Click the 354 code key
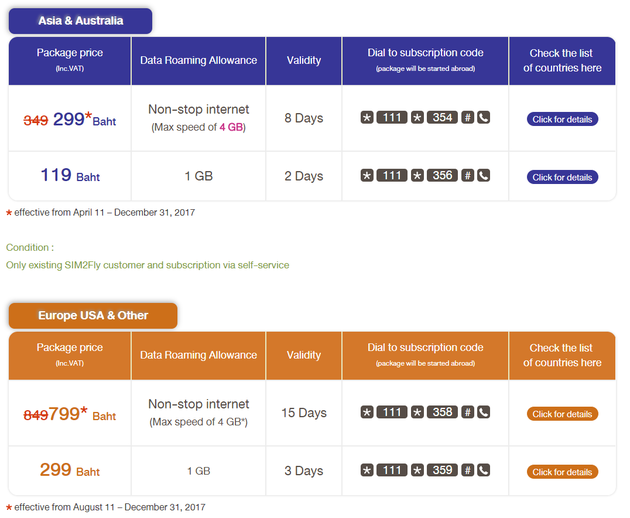Viewport: 630px width, 518px height. coord(442,117)
